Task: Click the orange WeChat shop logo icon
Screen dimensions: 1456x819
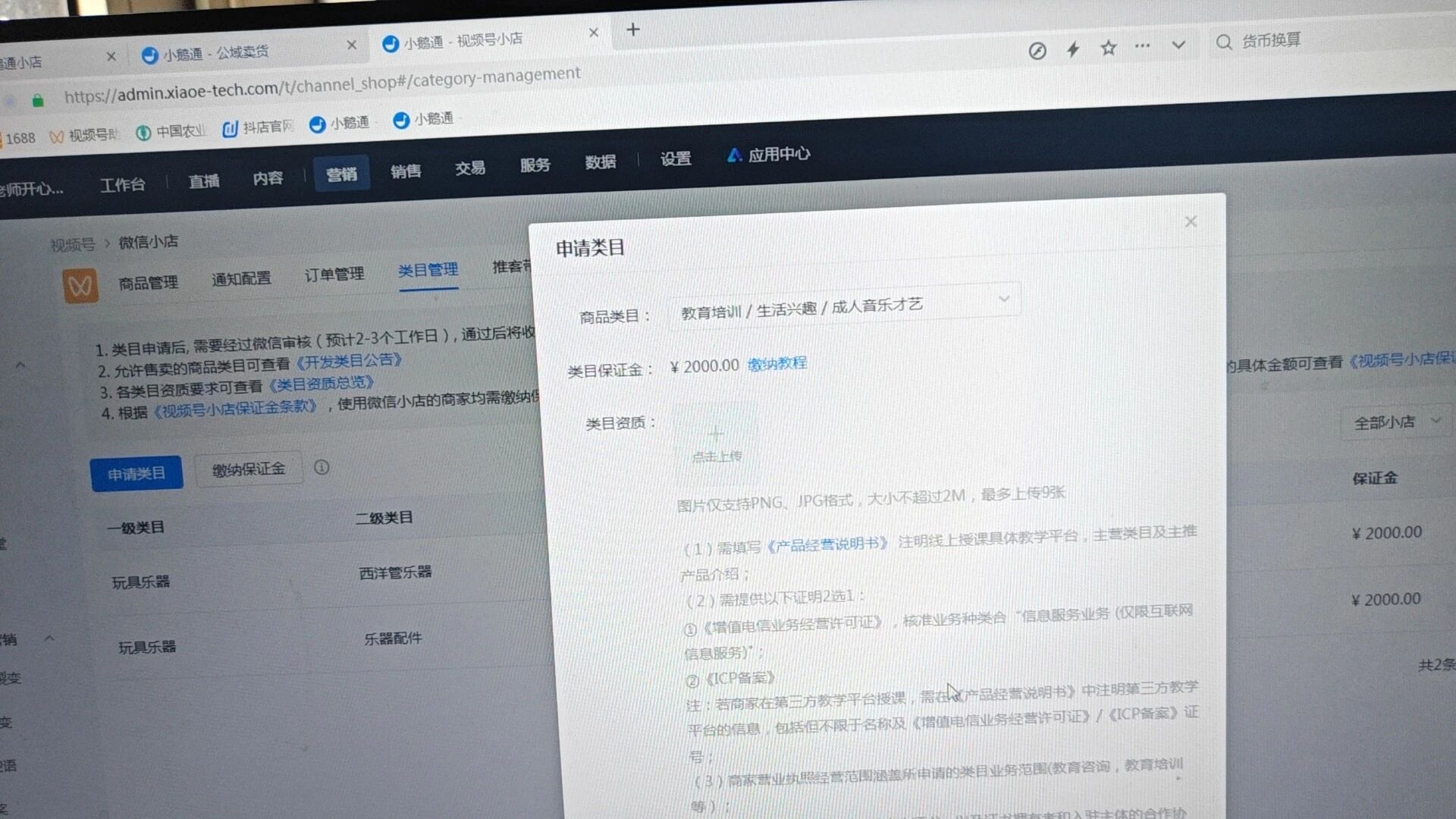Action: pyautogui.click(x=80, y=286)
